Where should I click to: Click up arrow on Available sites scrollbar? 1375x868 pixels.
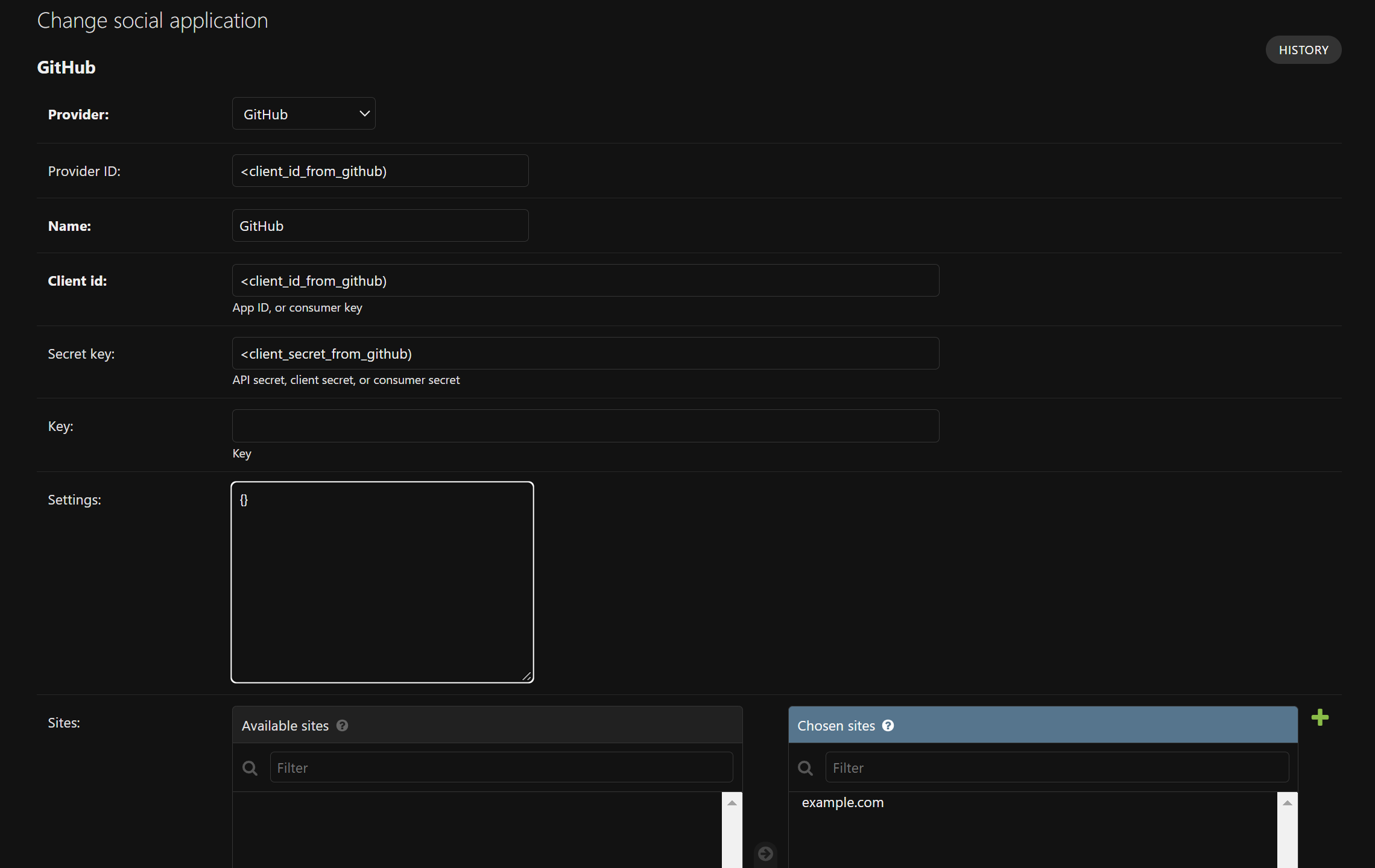[732, 803]
